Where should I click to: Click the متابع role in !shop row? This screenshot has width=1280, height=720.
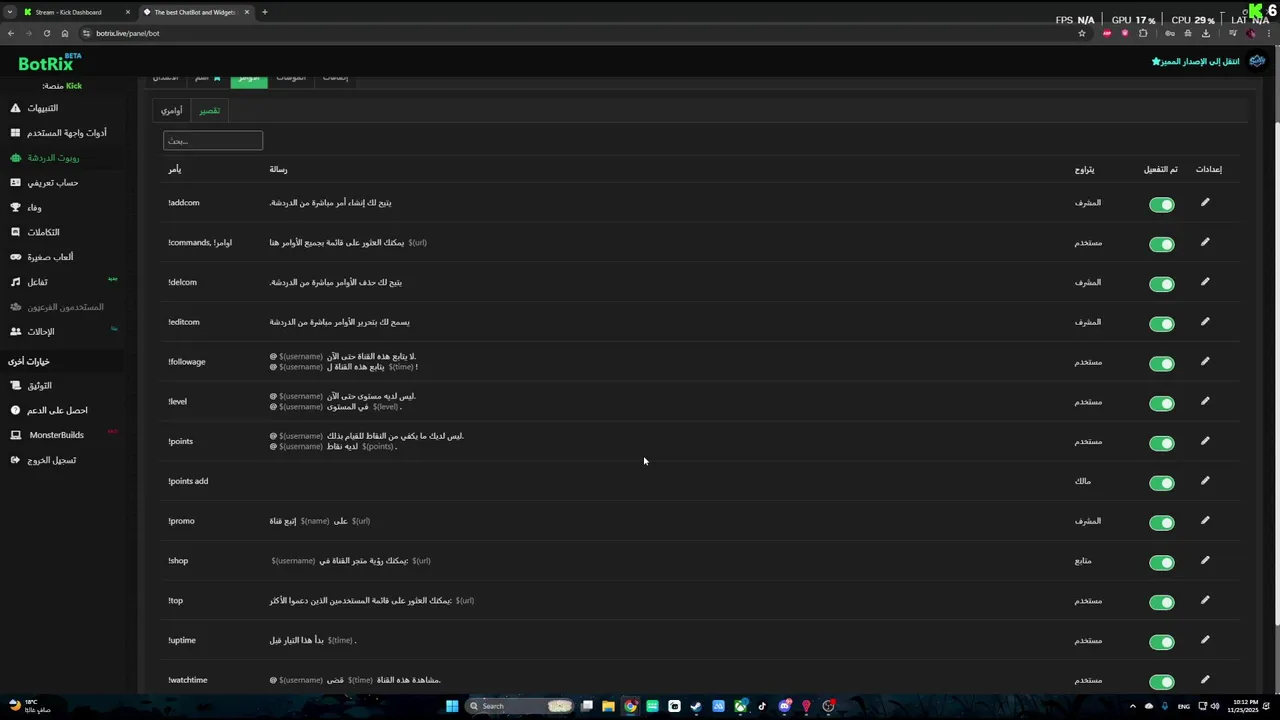(x=1083, y=561)
